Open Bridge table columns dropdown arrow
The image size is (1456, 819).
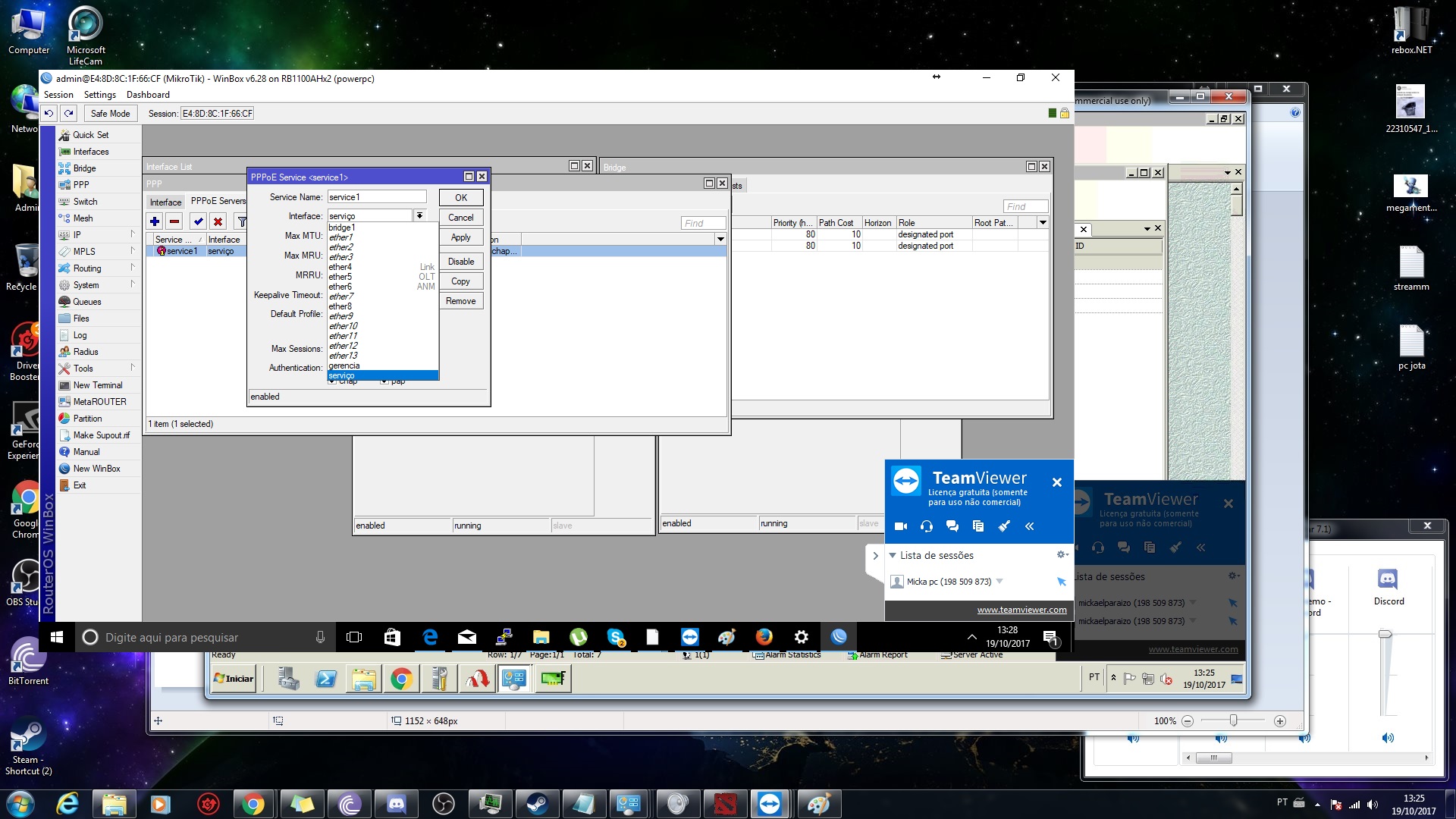[1043, 223]
